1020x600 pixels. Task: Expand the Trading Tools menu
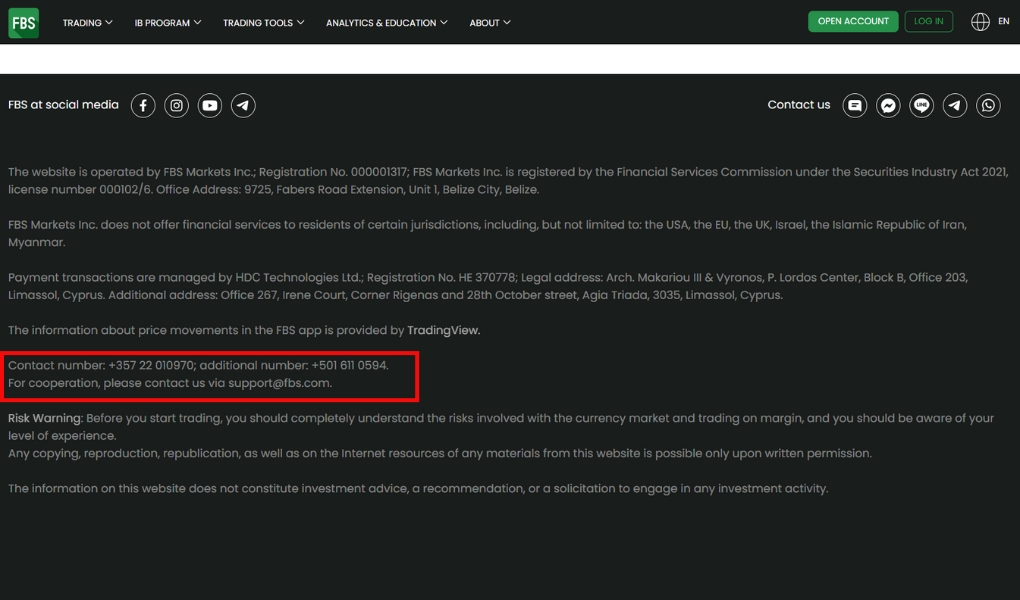[x=263, y=23]
